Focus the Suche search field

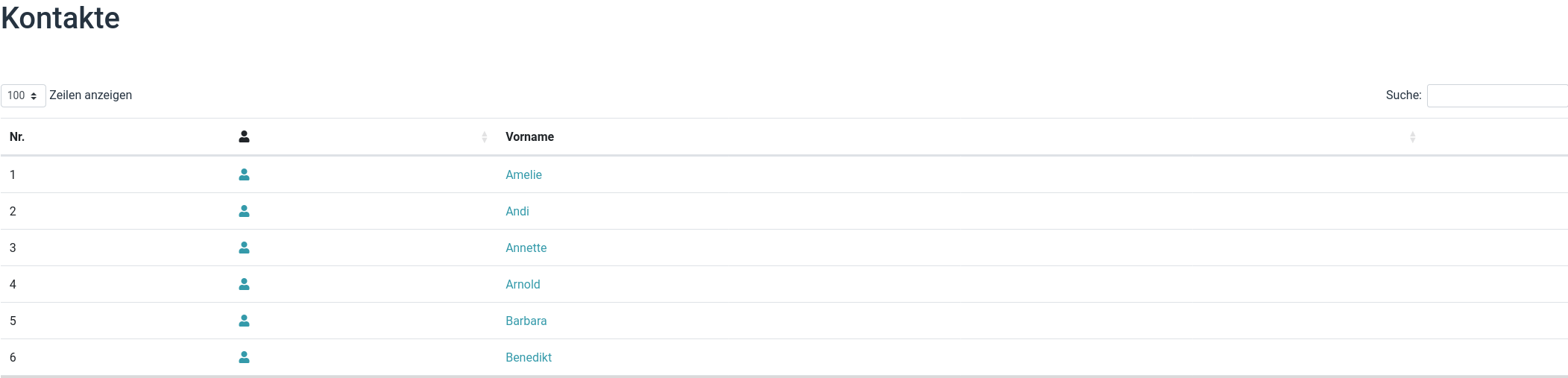click(1496, 95)
